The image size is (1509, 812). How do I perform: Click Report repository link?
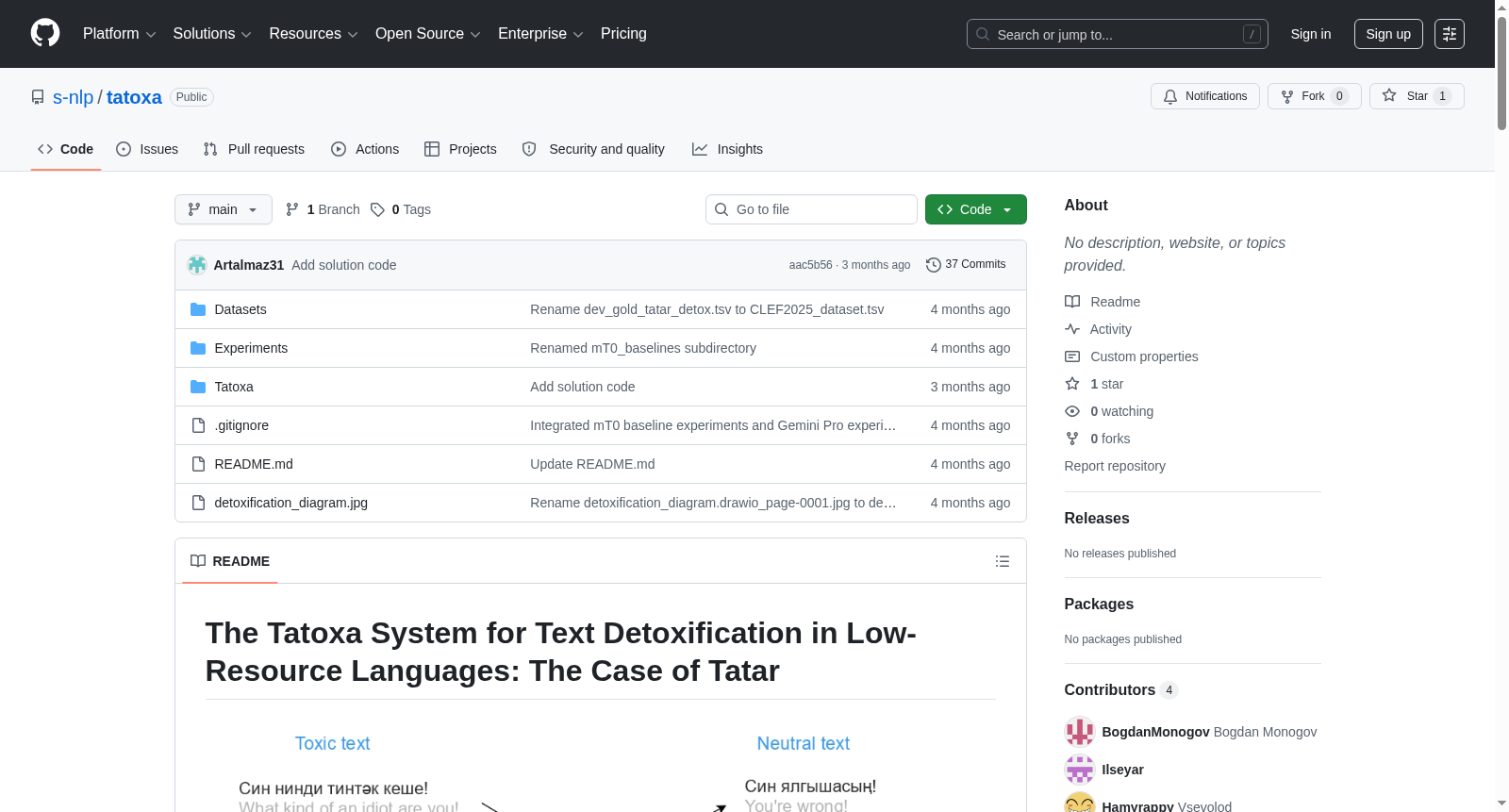point(1115,466)
